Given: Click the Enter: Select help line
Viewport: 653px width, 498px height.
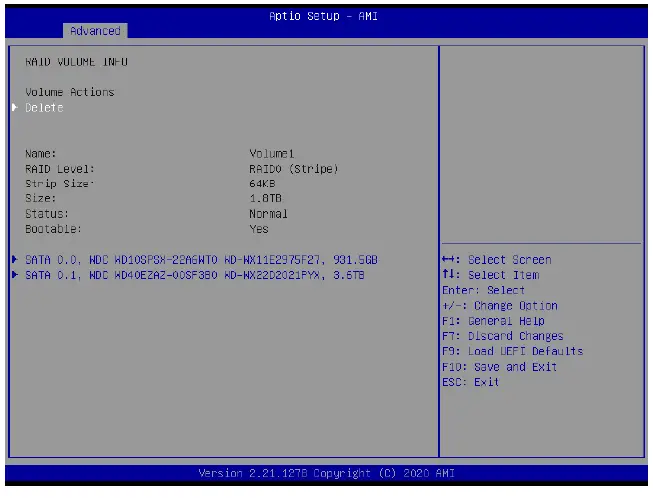Looking at the screenshot, I should (483, 290).
